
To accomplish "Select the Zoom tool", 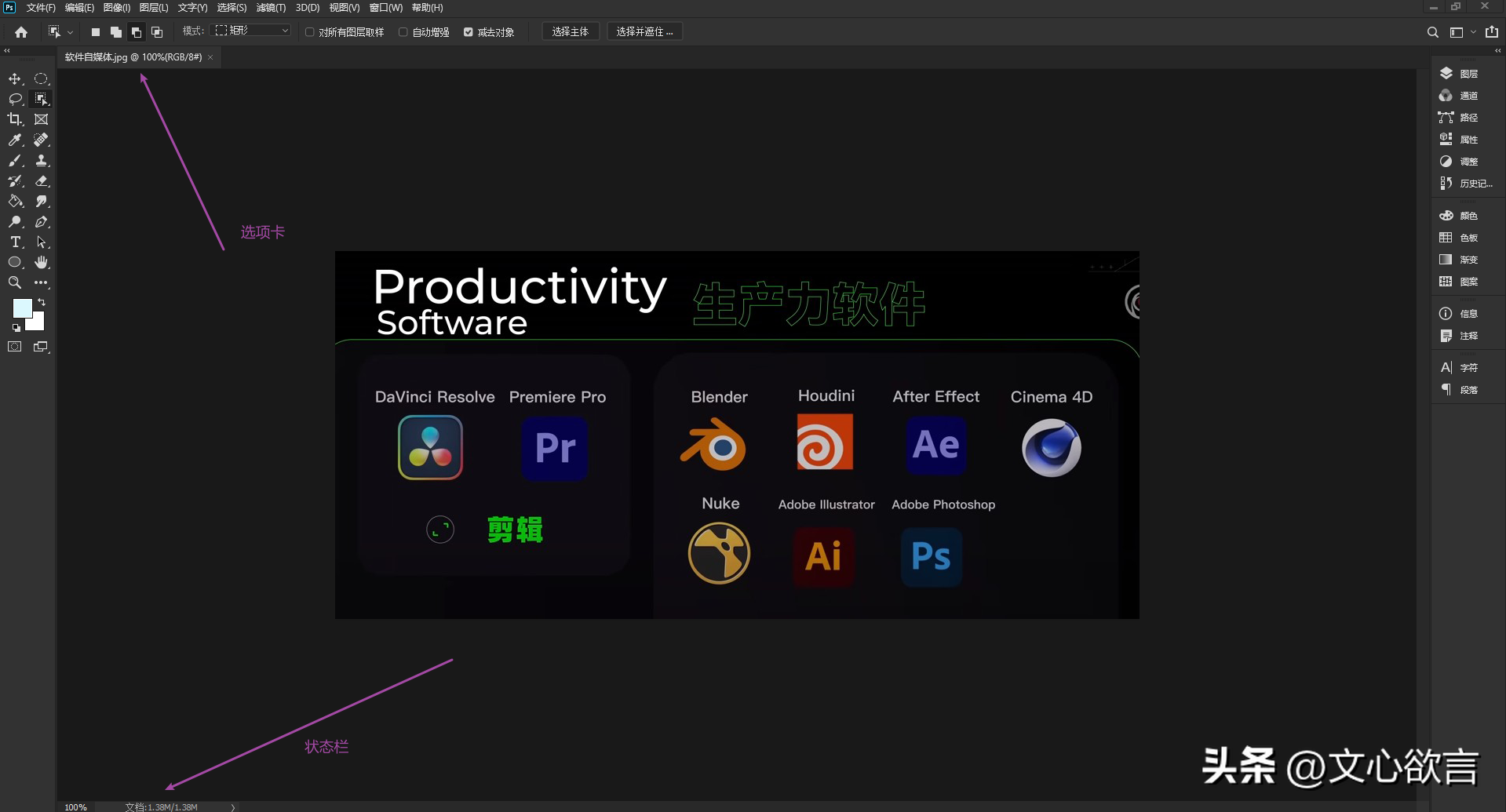I will click(x=15, y=282).
